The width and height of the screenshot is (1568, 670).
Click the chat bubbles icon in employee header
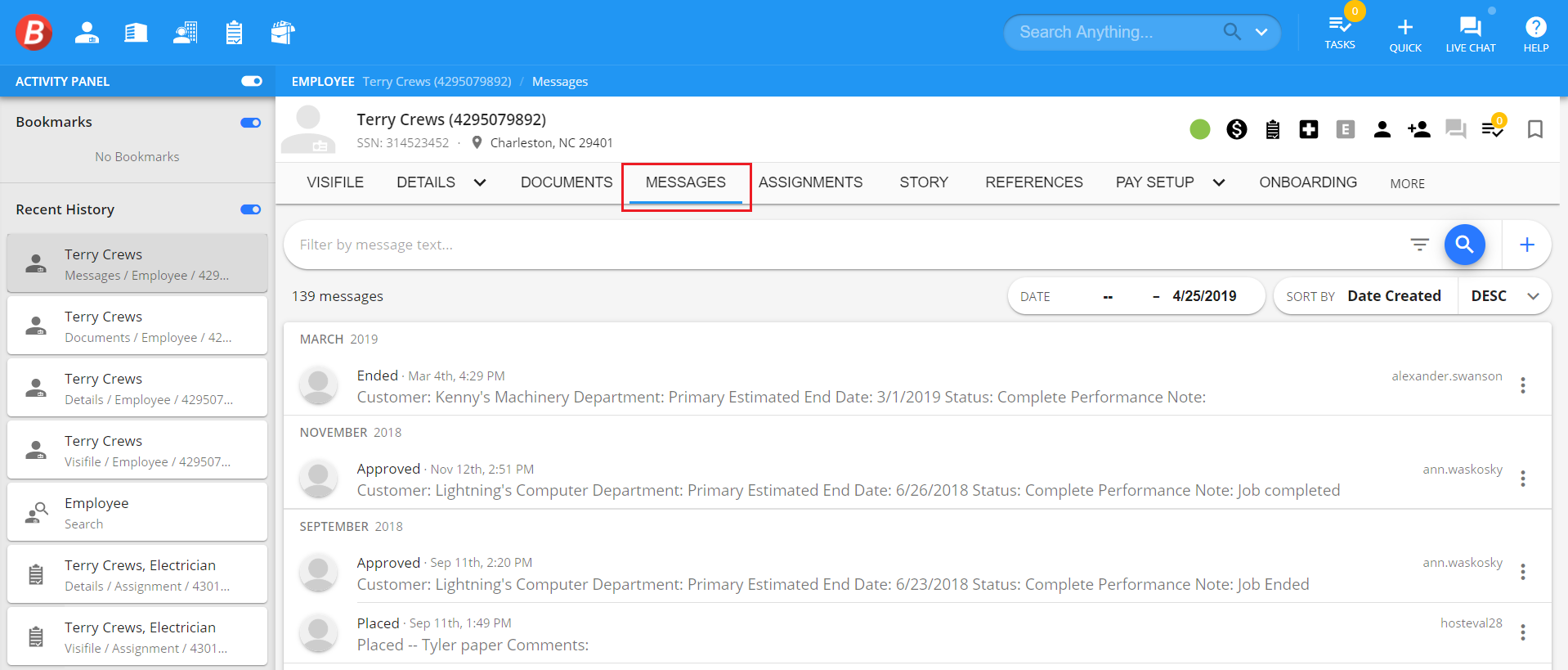[x=1456, y=129]
